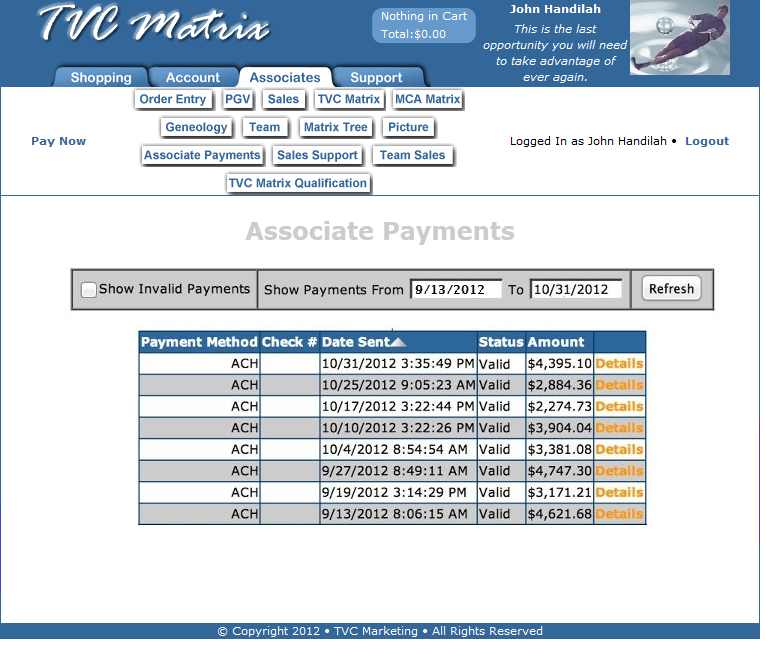
Task: Click the Order Entry button
Action: (x=173, y=99)
